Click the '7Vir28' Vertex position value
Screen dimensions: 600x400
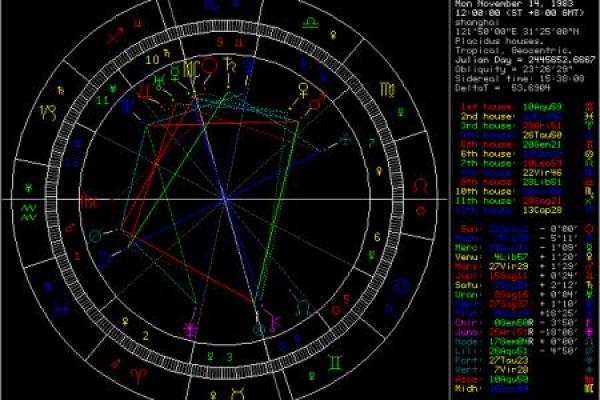click(x=511, y=370)
